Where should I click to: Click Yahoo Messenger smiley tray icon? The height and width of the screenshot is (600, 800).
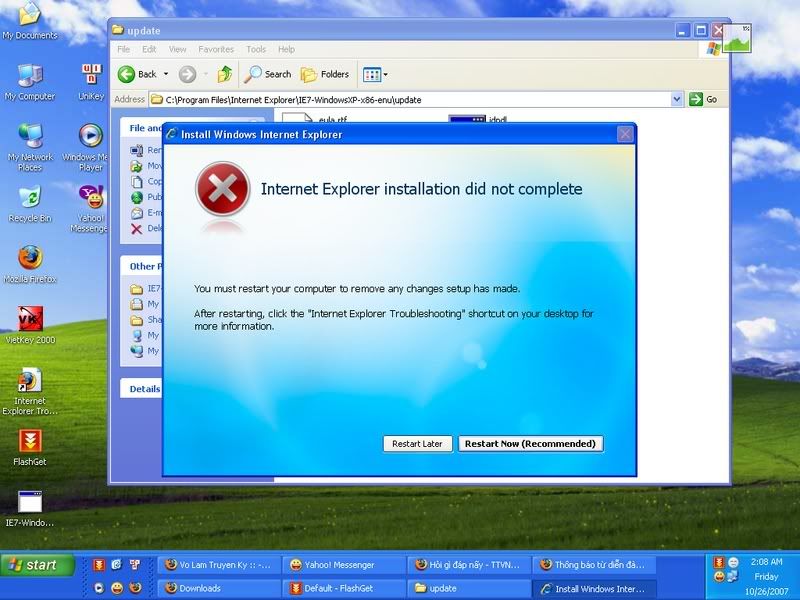719,577
